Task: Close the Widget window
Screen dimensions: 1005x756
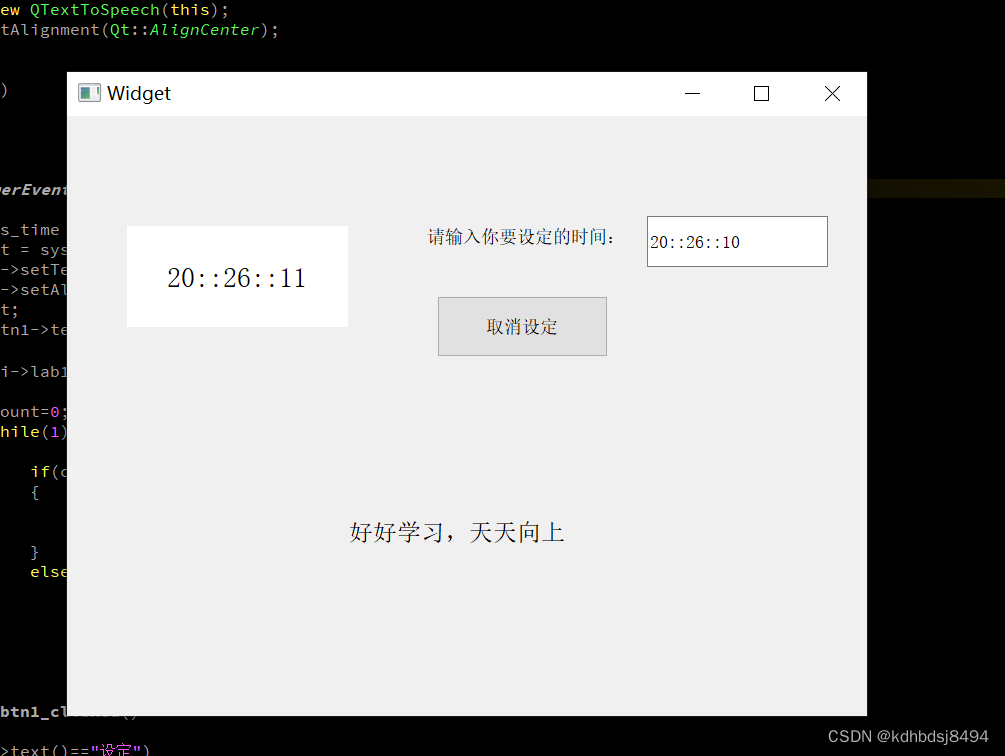Action: tap(832, 93)
